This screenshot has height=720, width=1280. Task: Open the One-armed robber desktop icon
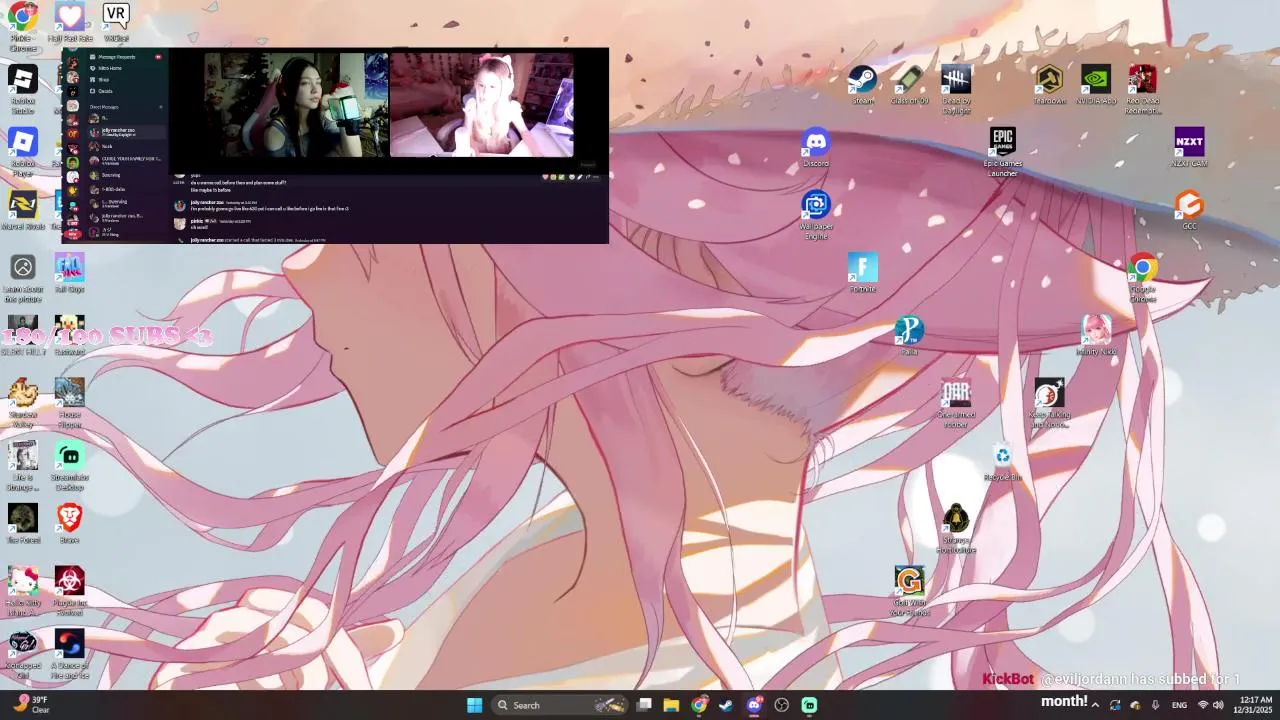[x=956, y=404]
